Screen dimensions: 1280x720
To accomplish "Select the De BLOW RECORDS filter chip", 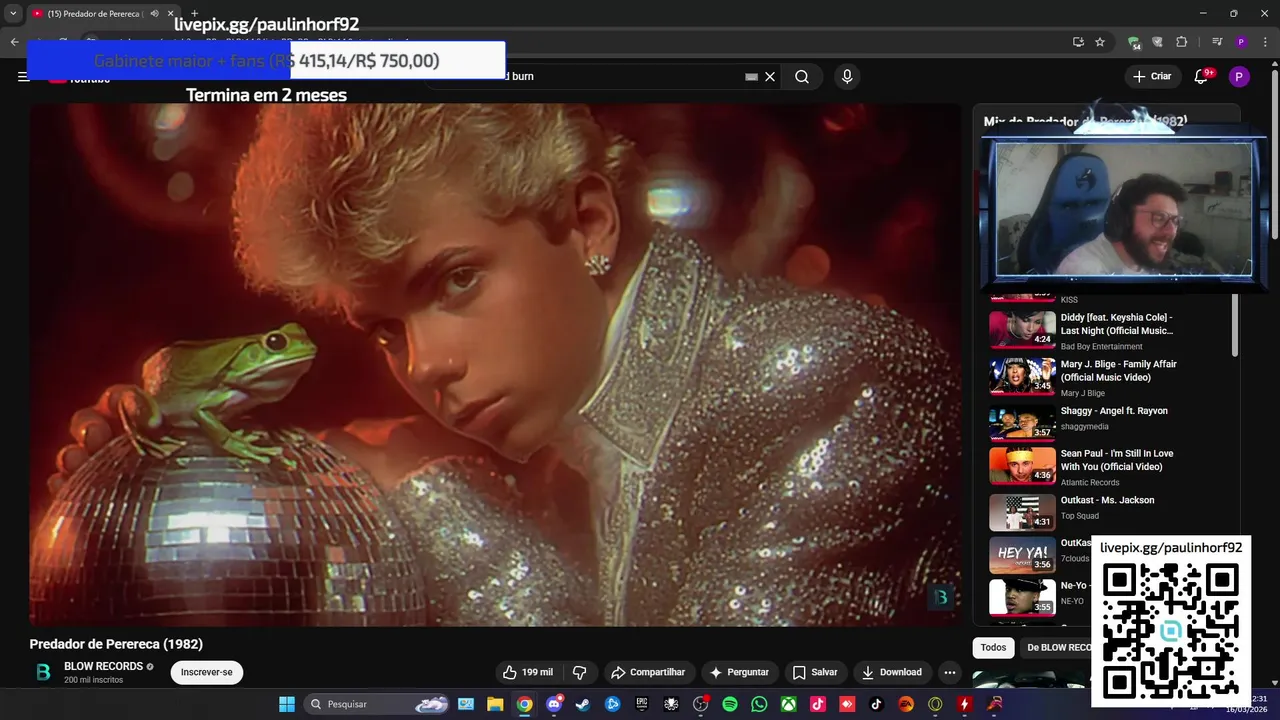I will (x=1058, y=647).
